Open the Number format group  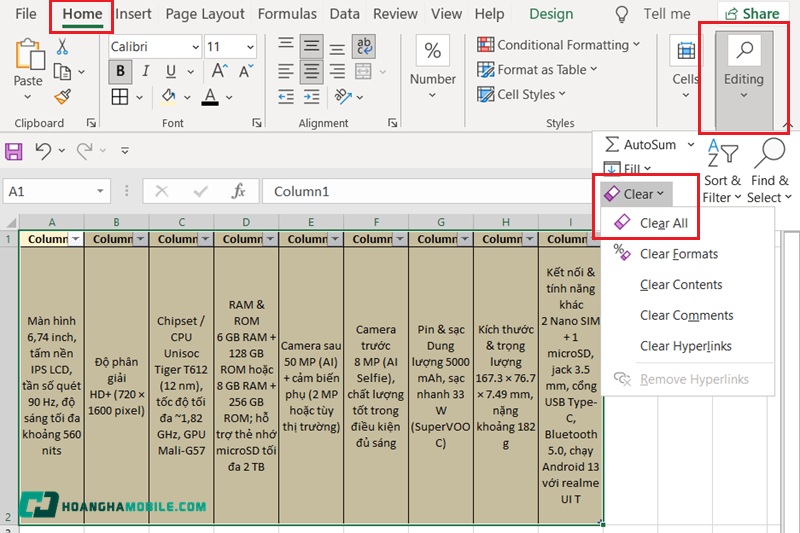pyautogui.click(x=433, y=66)
